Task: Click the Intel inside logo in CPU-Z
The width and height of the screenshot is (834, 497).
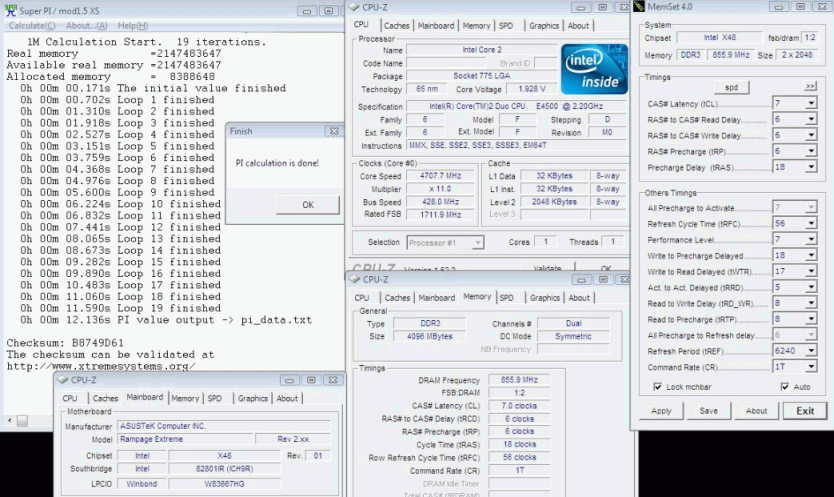Action: coord(594,69)
